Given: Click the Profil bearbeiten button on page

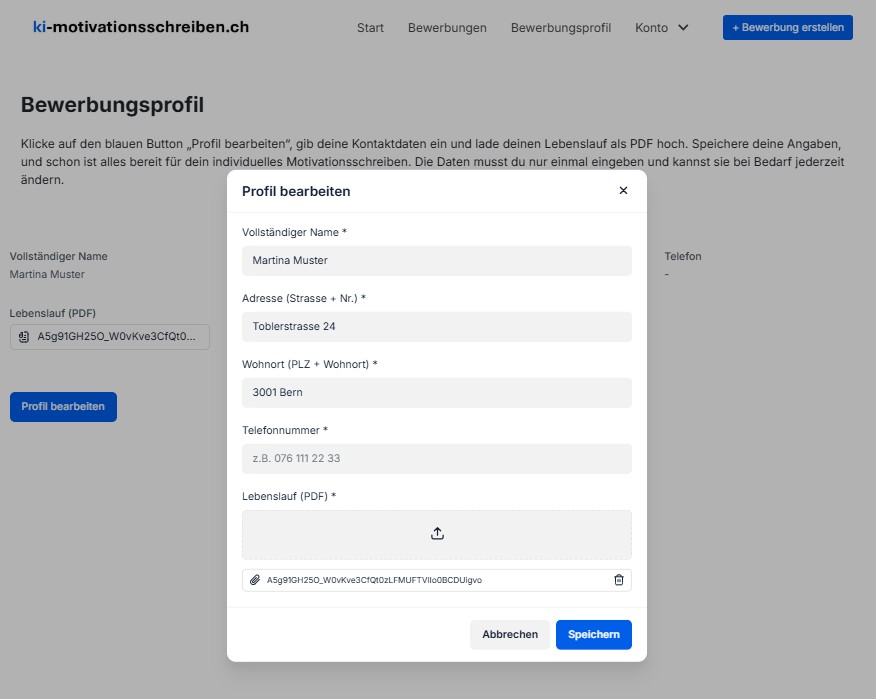Looking at the screenshot, I should coord(63,407).
